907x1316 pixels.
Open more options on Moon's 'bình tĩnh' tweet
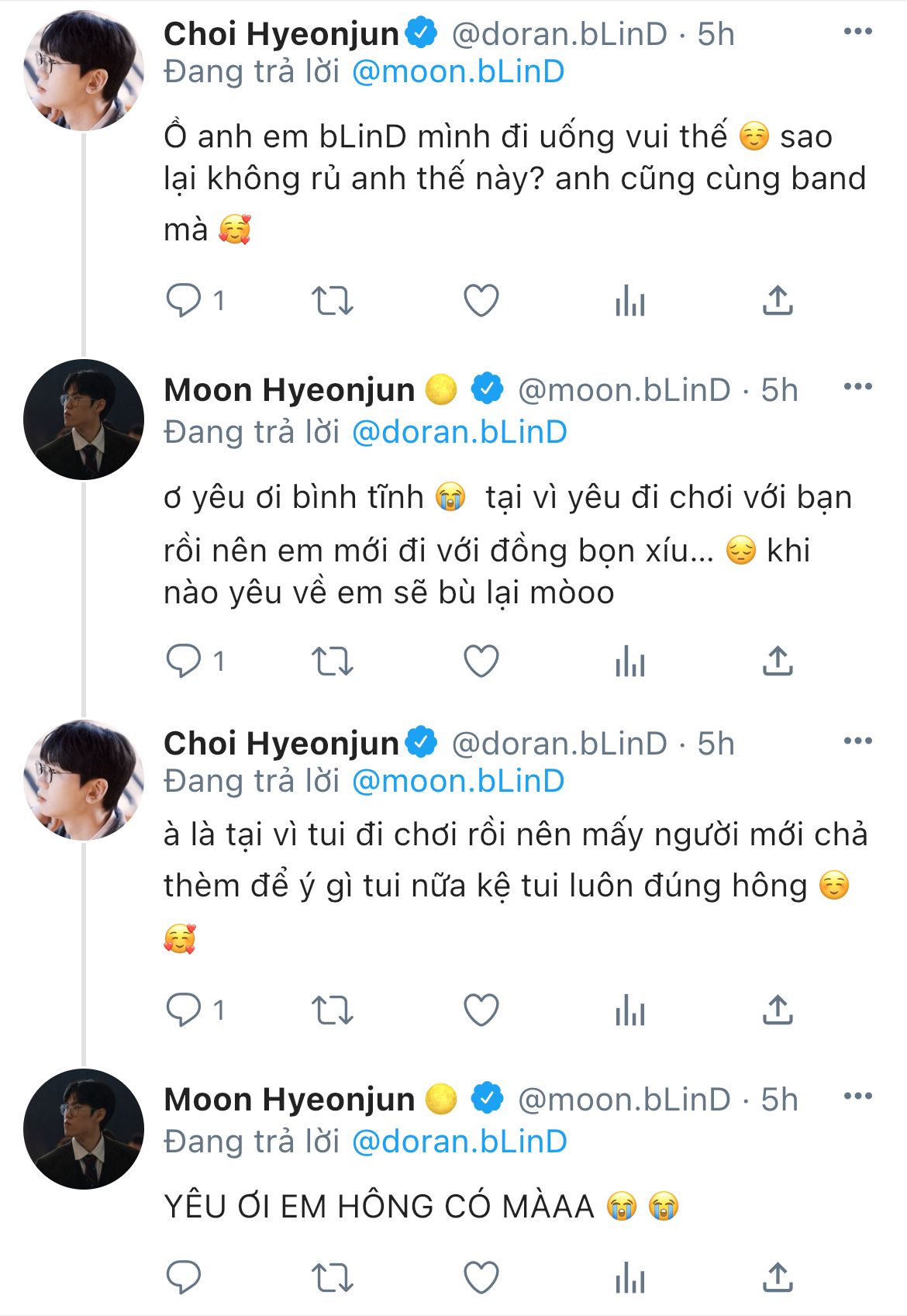(x=857, y=387)
